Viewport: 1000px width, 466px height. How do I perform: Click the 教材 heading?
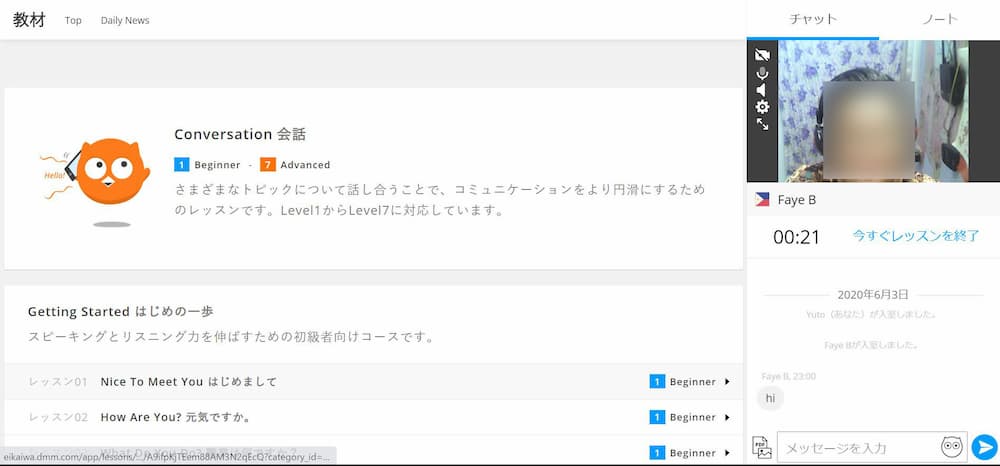pos(29,20)
